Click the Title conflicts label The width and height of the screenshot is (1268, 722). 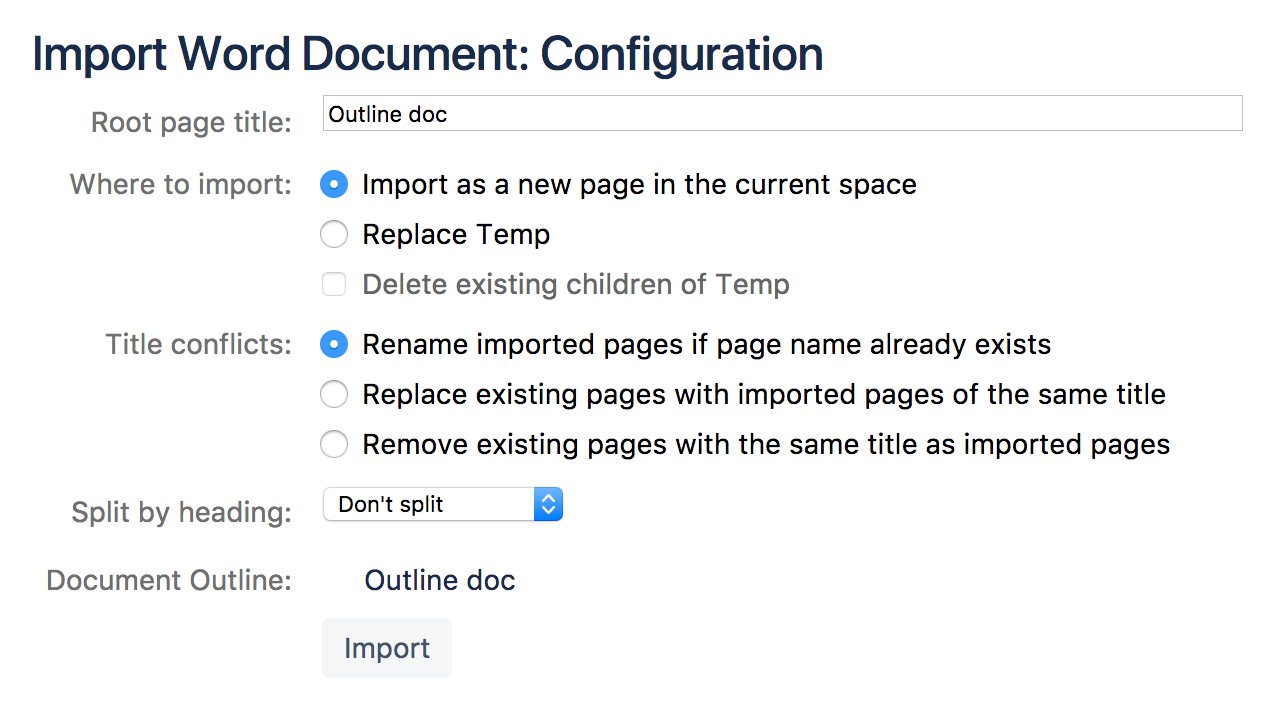pos(199,345)
